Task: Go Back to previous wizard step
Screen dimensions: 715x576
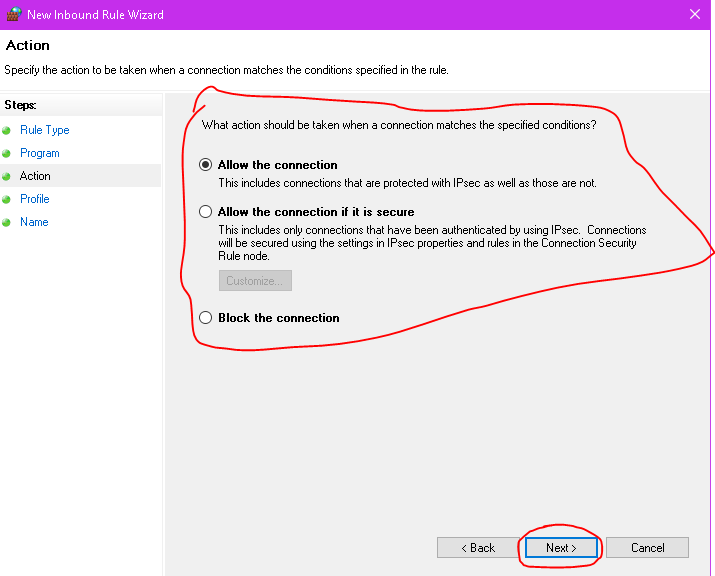Action: pos(478,547)
